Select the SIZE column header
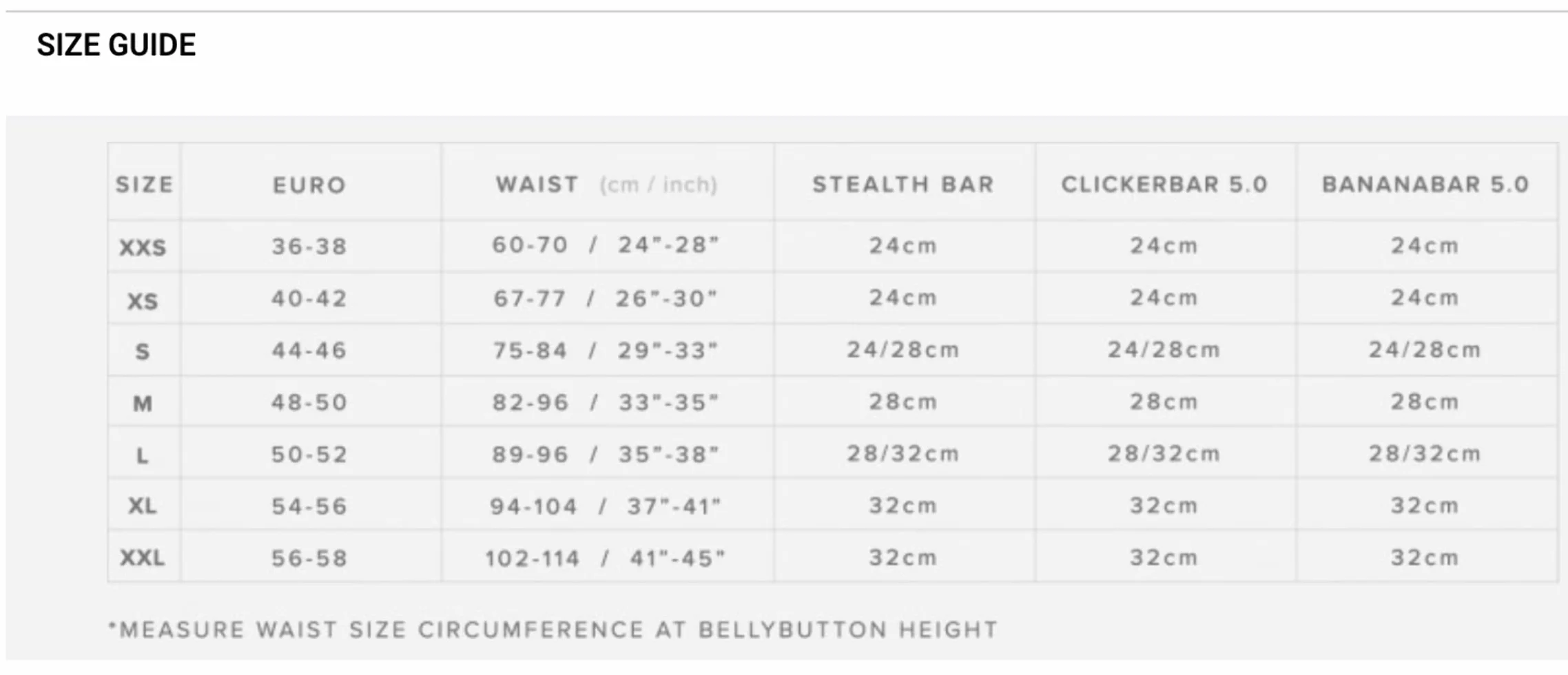Viewport: 1568px width, 675px height. pyautogui.click(x=145, y=185)
